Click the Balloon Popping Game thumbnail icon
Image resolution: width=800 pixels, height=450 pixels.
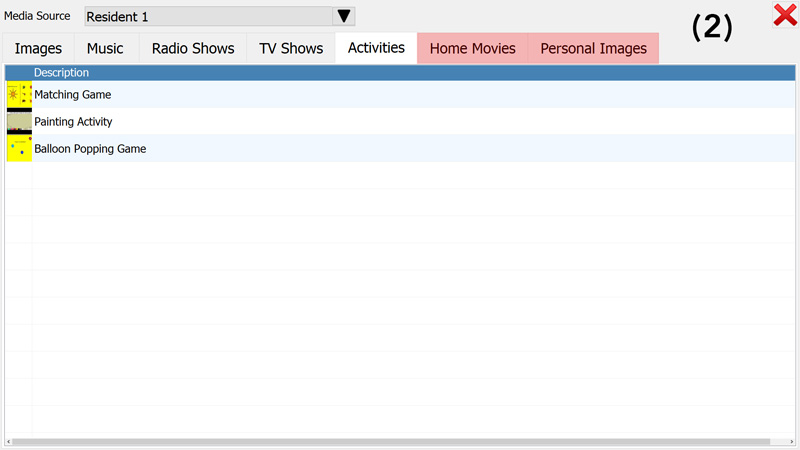(x=18, y=149)
